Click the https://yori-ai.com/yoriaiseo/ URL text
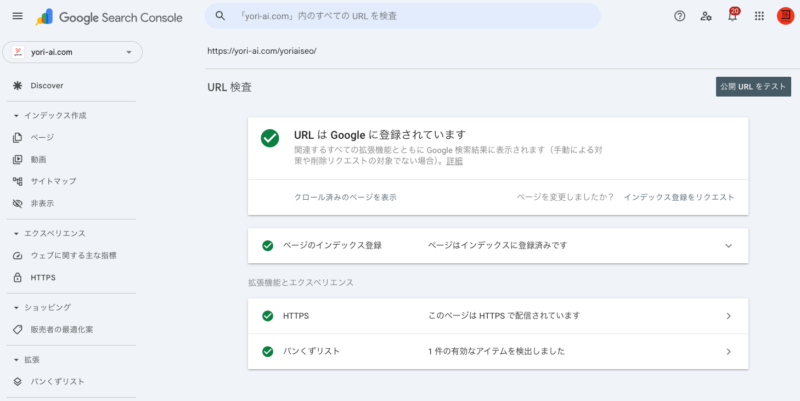The height and width of the screenshot is (401, 800). click(262, 51)
